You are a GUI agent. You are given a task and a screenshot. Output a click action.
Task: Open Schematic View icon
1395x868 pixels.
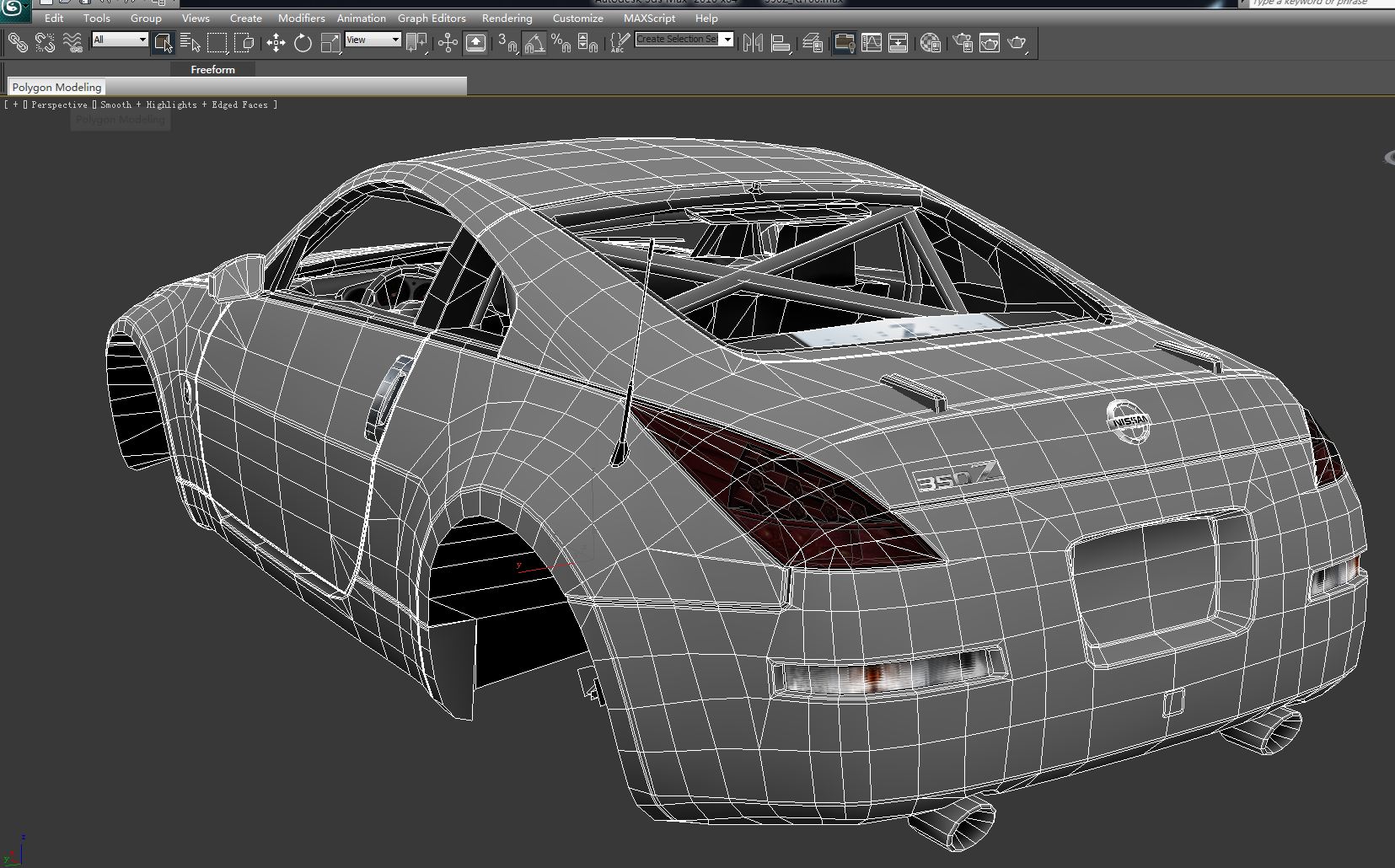899,42
